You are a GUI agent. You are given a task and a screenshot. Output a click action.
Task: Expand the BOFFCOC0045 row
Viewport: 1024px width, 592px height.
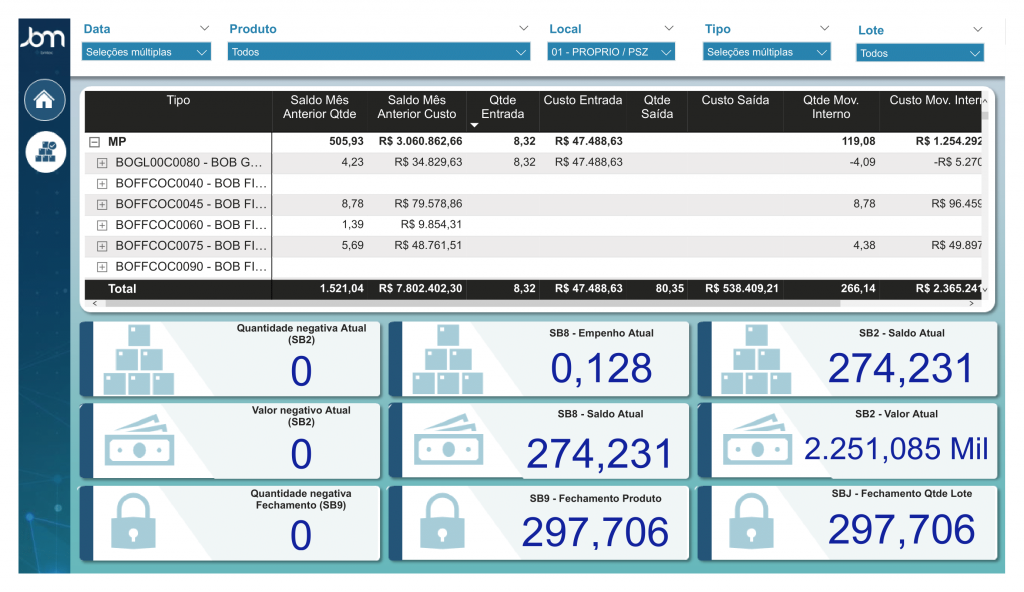pos(102,204)
